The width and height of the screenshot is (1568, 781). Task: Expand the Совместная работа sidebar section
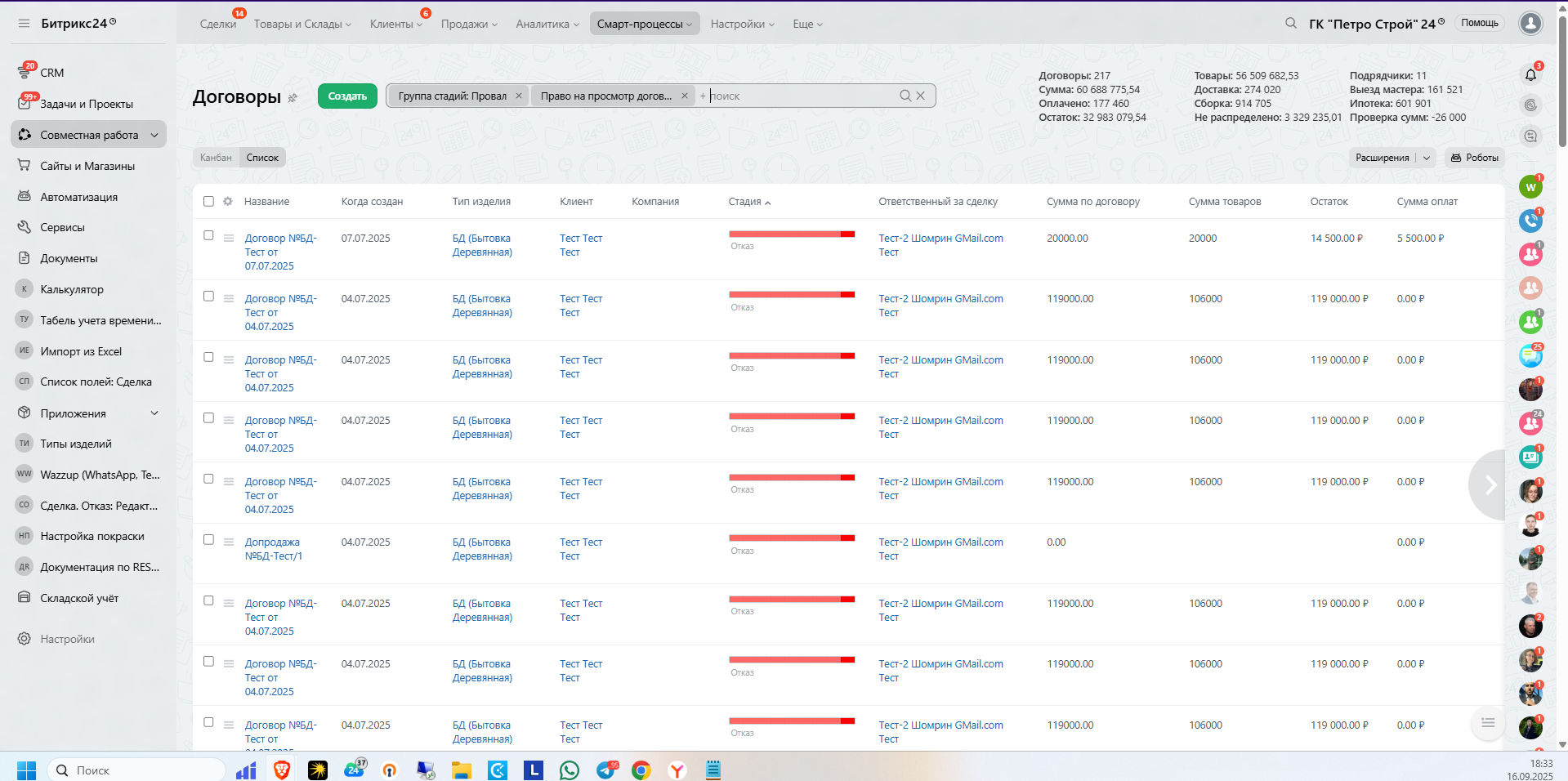tap(154, 135)
